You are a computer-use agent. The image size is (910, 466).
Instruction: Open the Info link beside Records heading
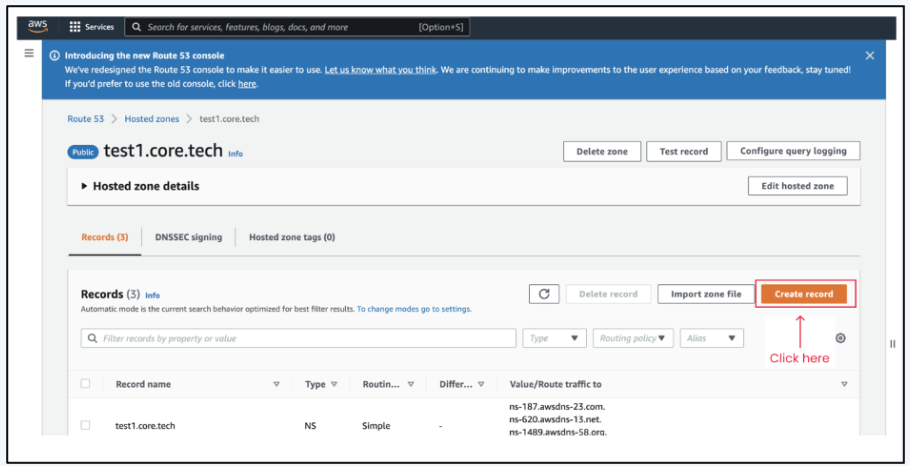click(153, 295)
